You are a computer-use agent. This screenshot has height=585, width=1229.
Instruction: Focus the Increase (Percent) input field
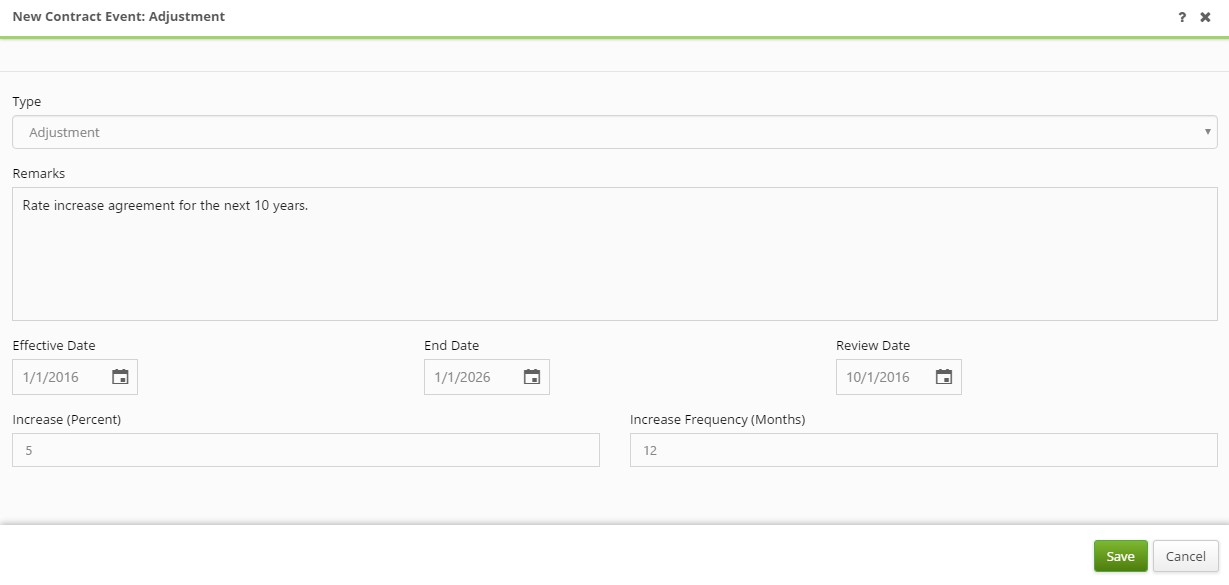click(x=305, y=450)
